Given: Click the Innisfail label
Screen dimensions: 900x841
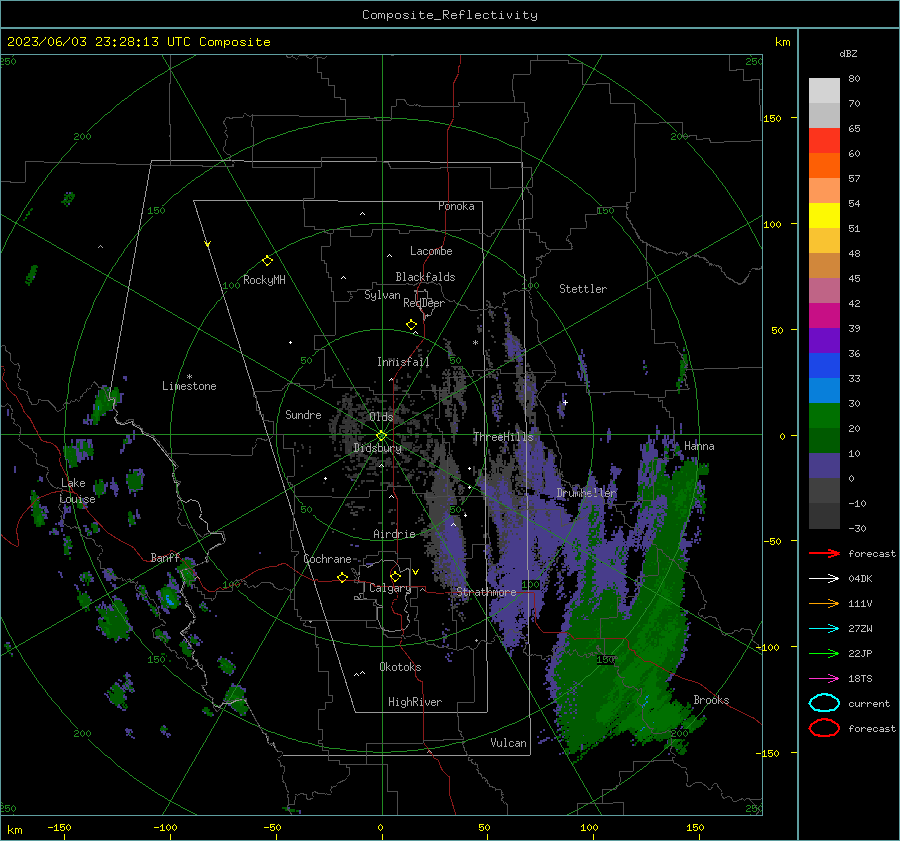Looking at the screenshot, I should coord(403,362).
